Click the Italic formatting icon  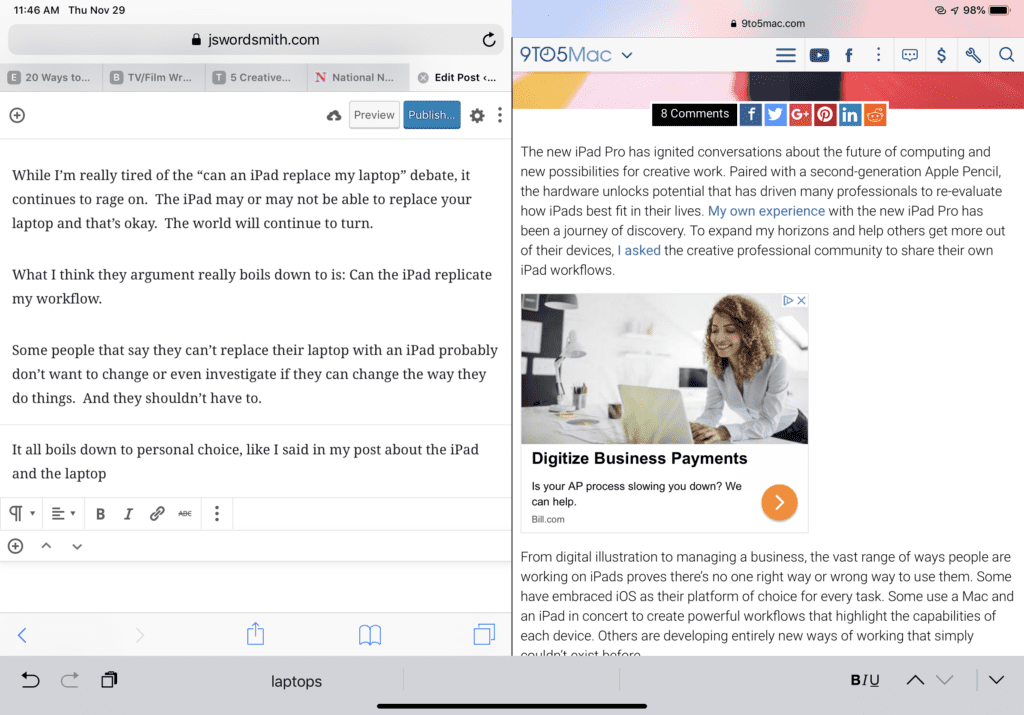pyautogui.click(x=128, y=514)
